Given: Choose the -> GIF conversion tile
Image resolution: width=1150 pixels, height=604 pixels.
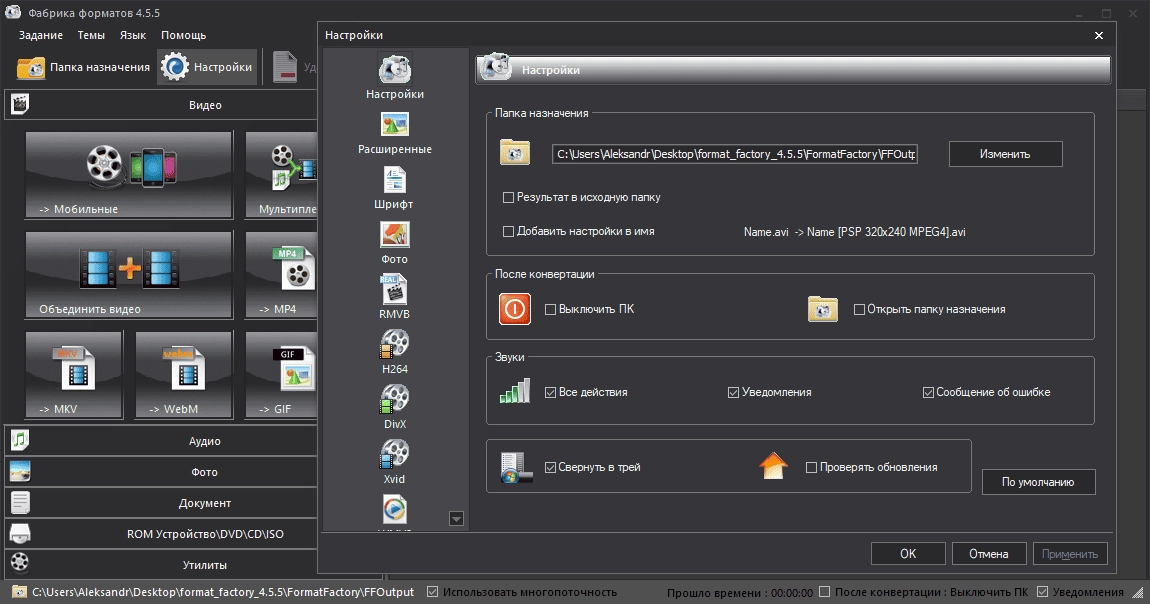Looking at the screenshot, I should coord(282,375).
